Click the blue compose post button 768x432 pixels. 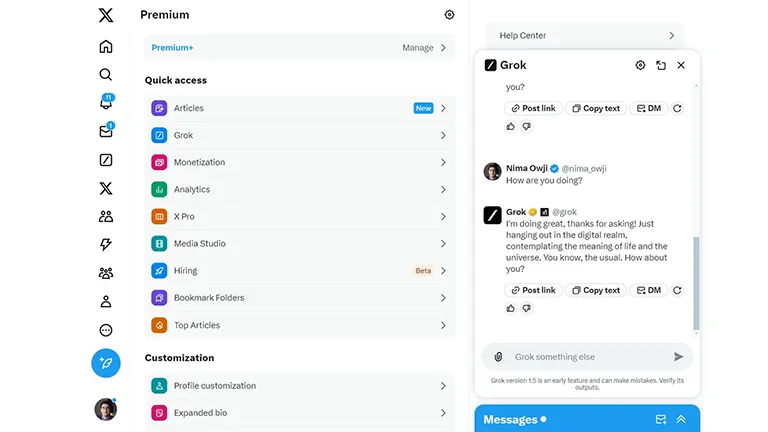click(106, 363)
